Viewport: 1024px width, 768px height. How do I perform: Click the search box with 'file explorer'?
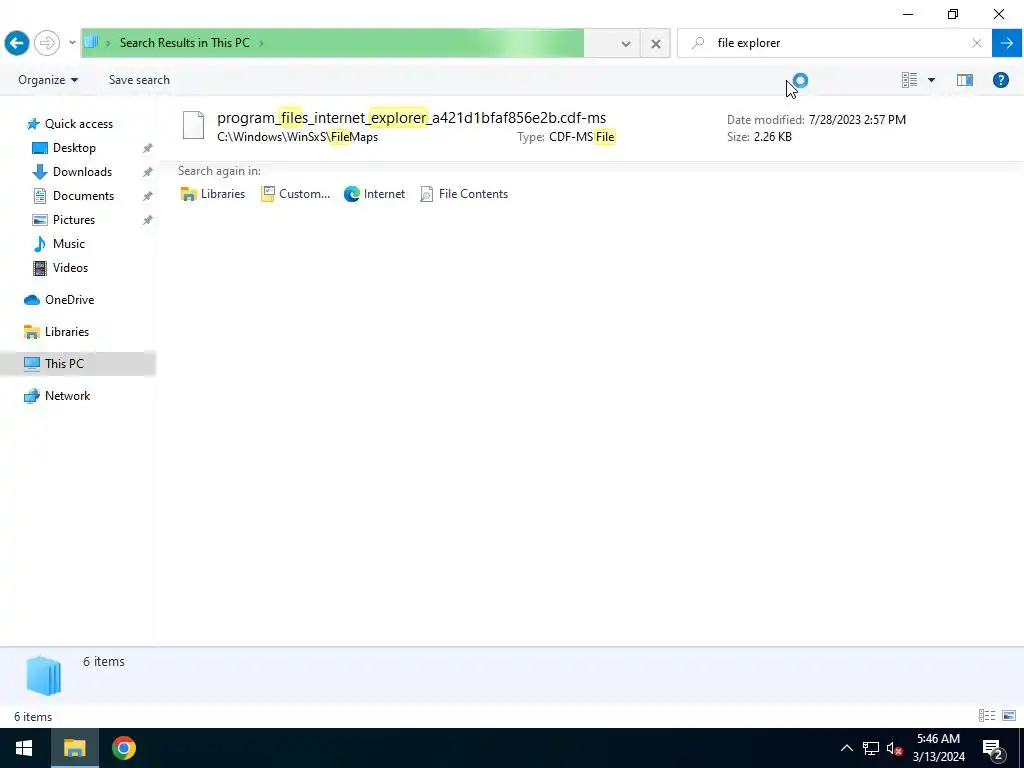(x=834, y=43)
